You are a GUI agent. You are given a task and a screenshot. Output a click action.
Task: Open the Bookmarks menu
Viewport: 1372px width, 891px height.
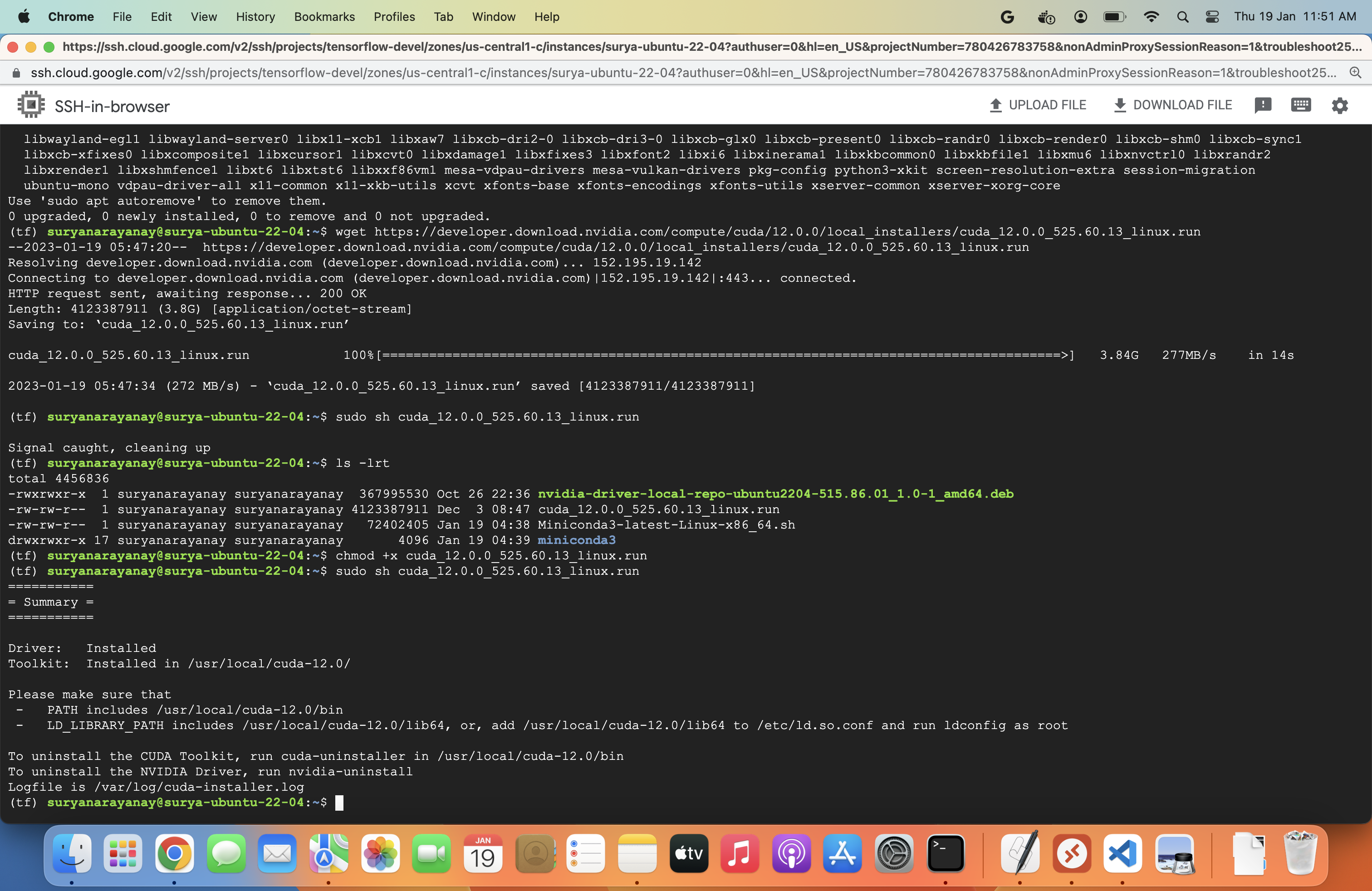(324, 17)
